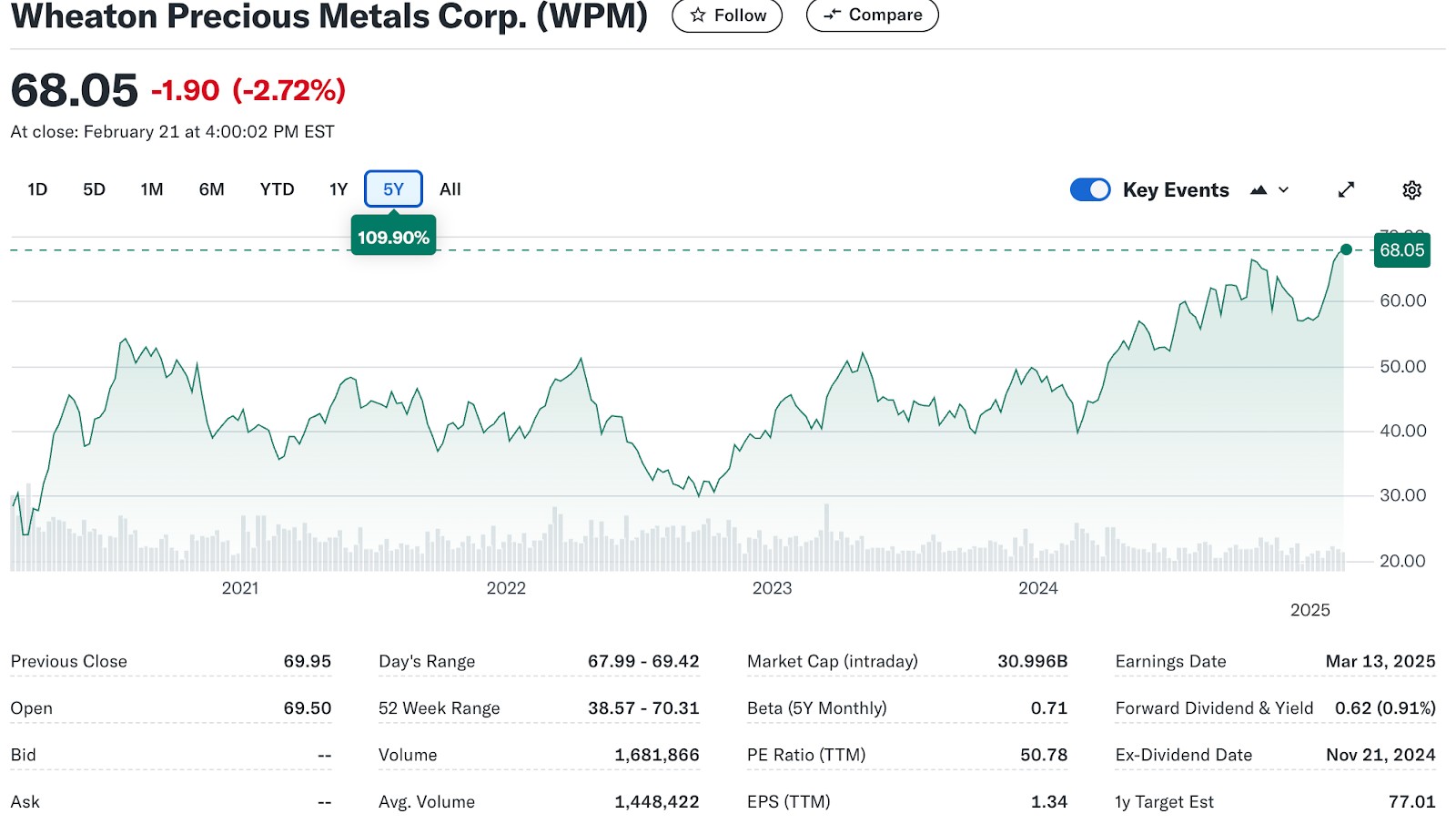Click the 20.00 y-axis label
Screen dimensions: 1456x834
pyautogui.click(x=1403, y=561)
